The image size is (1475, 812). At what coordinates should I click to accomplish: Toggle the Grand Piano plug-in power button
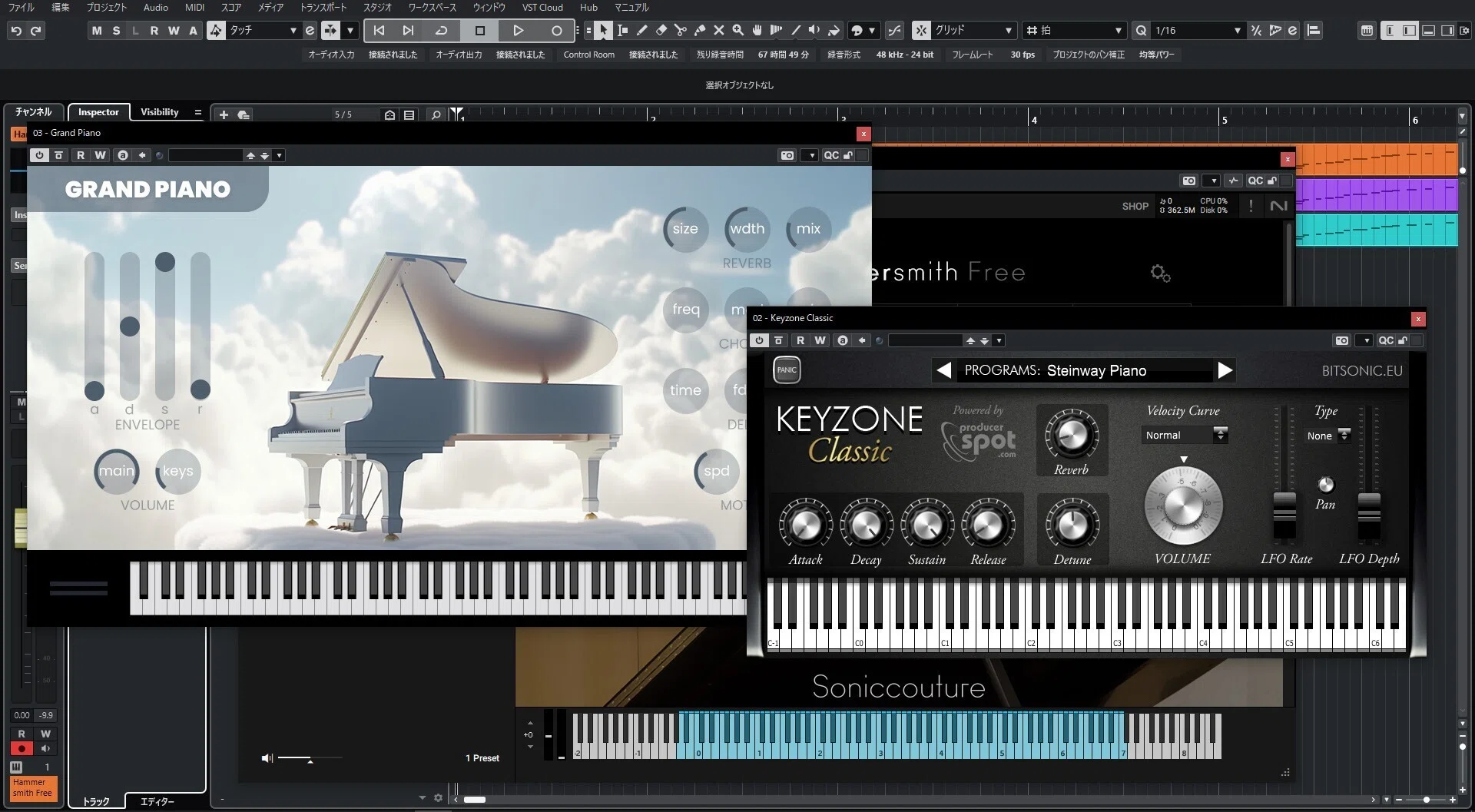39,155
